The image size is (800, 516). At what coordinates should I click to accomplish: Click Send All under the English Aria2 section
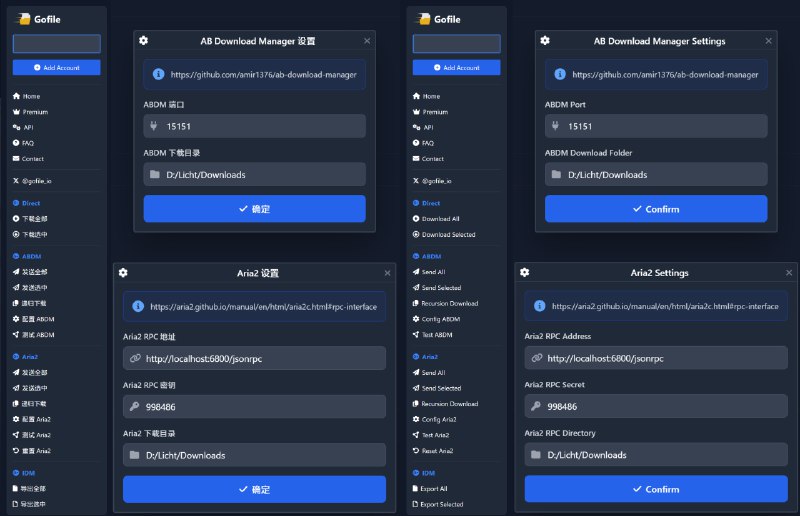click(429, 373)
